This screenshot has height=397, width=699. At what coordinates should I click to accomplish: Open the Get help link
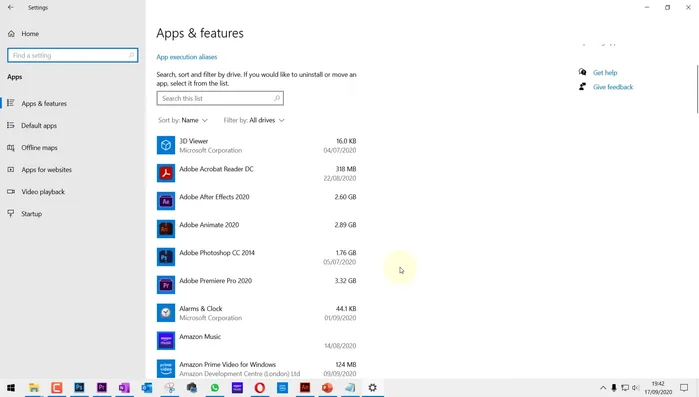coord(605,73)
